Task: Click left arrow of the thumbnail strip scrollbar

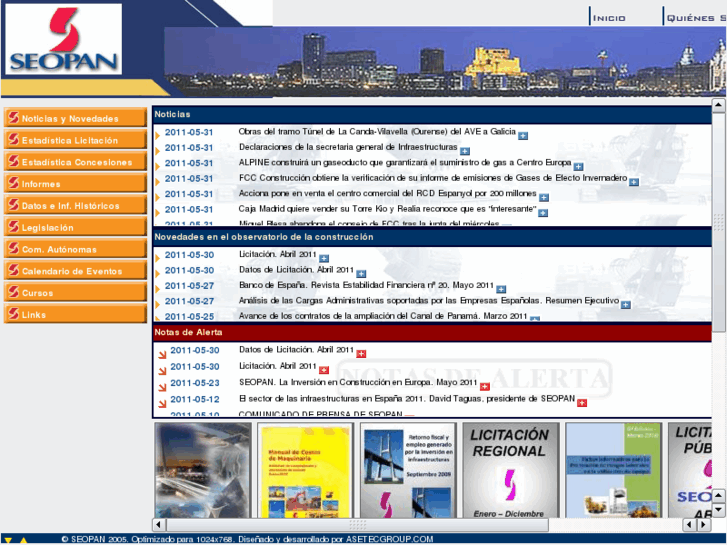Action: (159, 525)
